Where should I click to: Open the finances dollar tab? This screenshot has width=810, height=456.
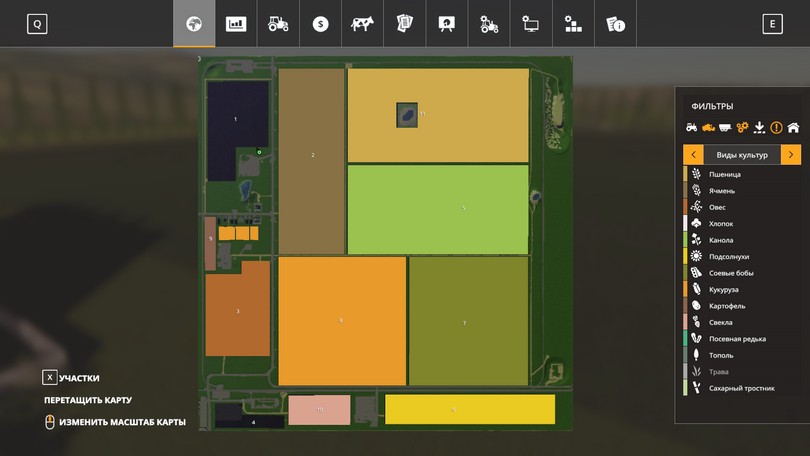coord(320,25)
